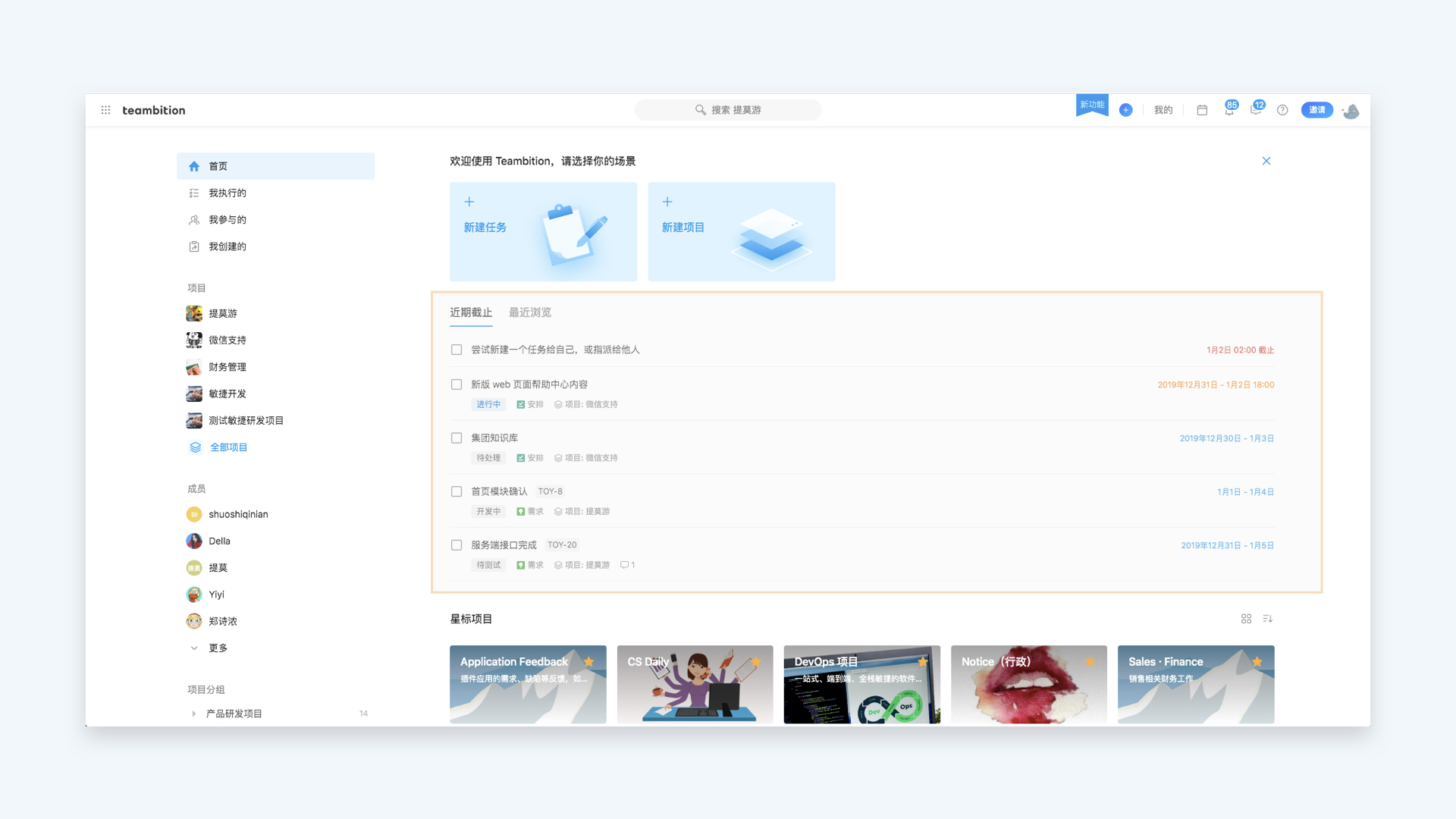Open the calendar icon in top bar
The width and height of the screenshot is (1456, 819).
click(x=1202, y=110)
